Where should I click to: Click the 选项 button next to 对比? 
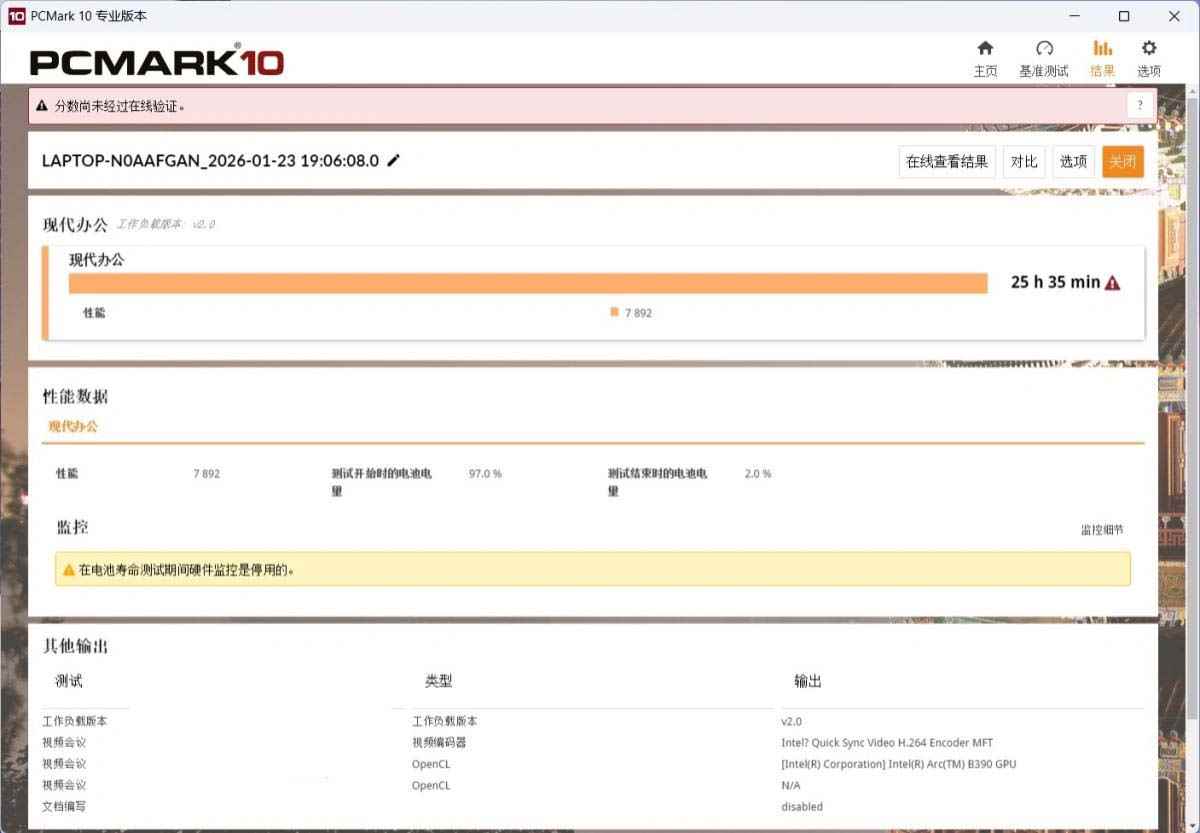tap(1074, 162)
